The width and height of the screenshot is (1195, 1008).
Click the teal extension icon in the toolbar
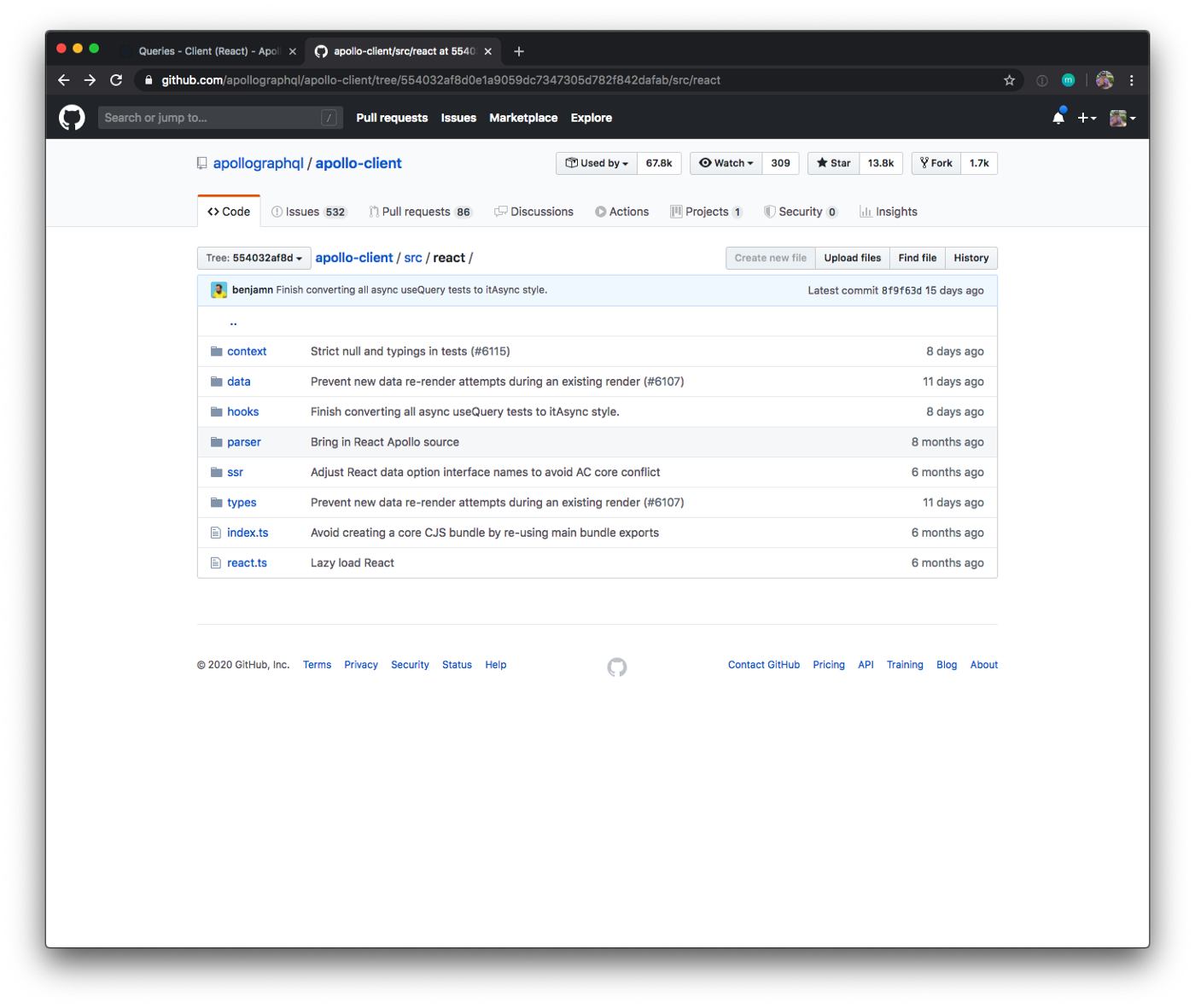click(1068, 80)
